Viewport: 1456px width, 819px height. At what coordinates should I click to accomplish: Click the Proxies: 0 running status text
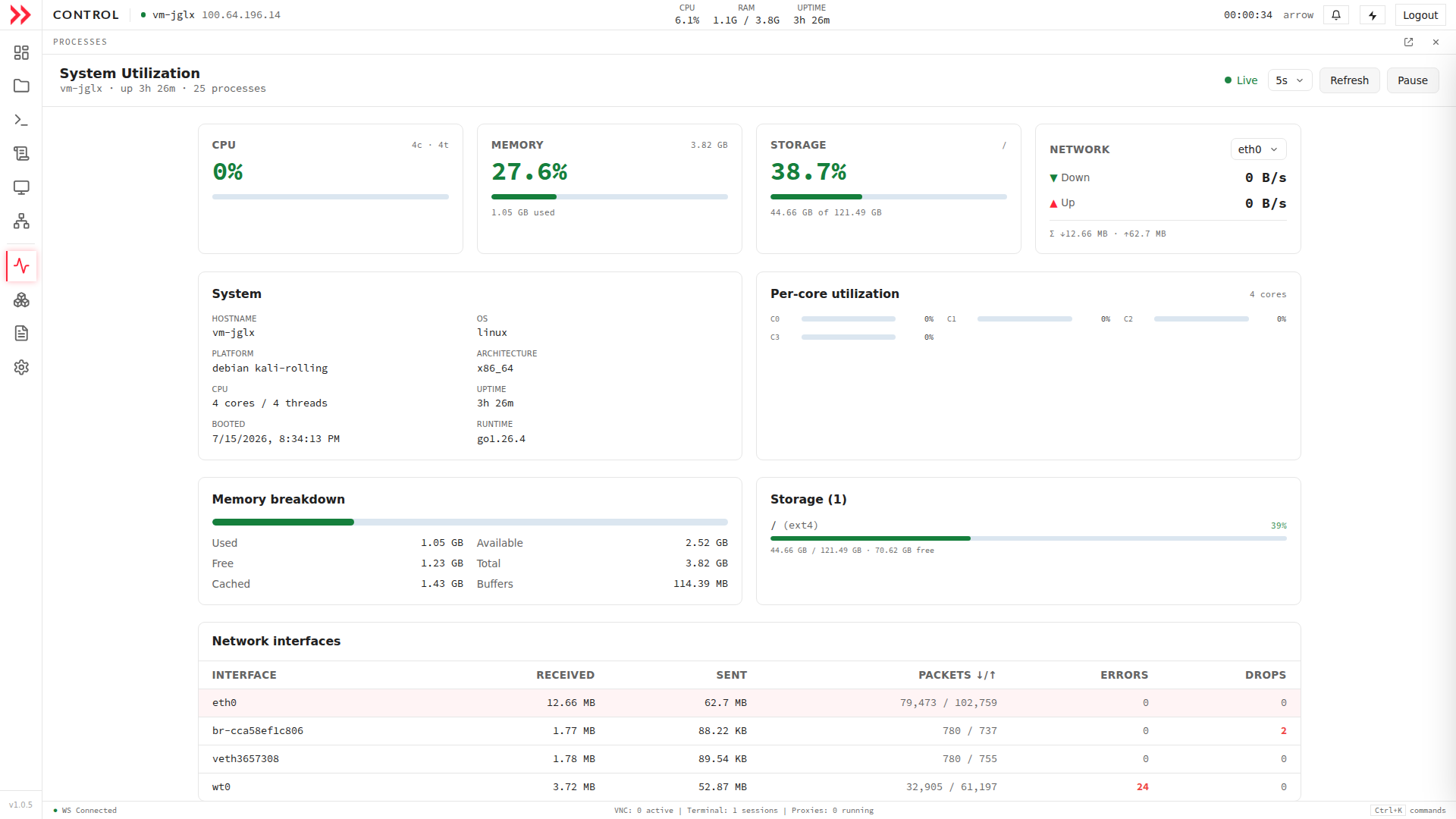833,811
